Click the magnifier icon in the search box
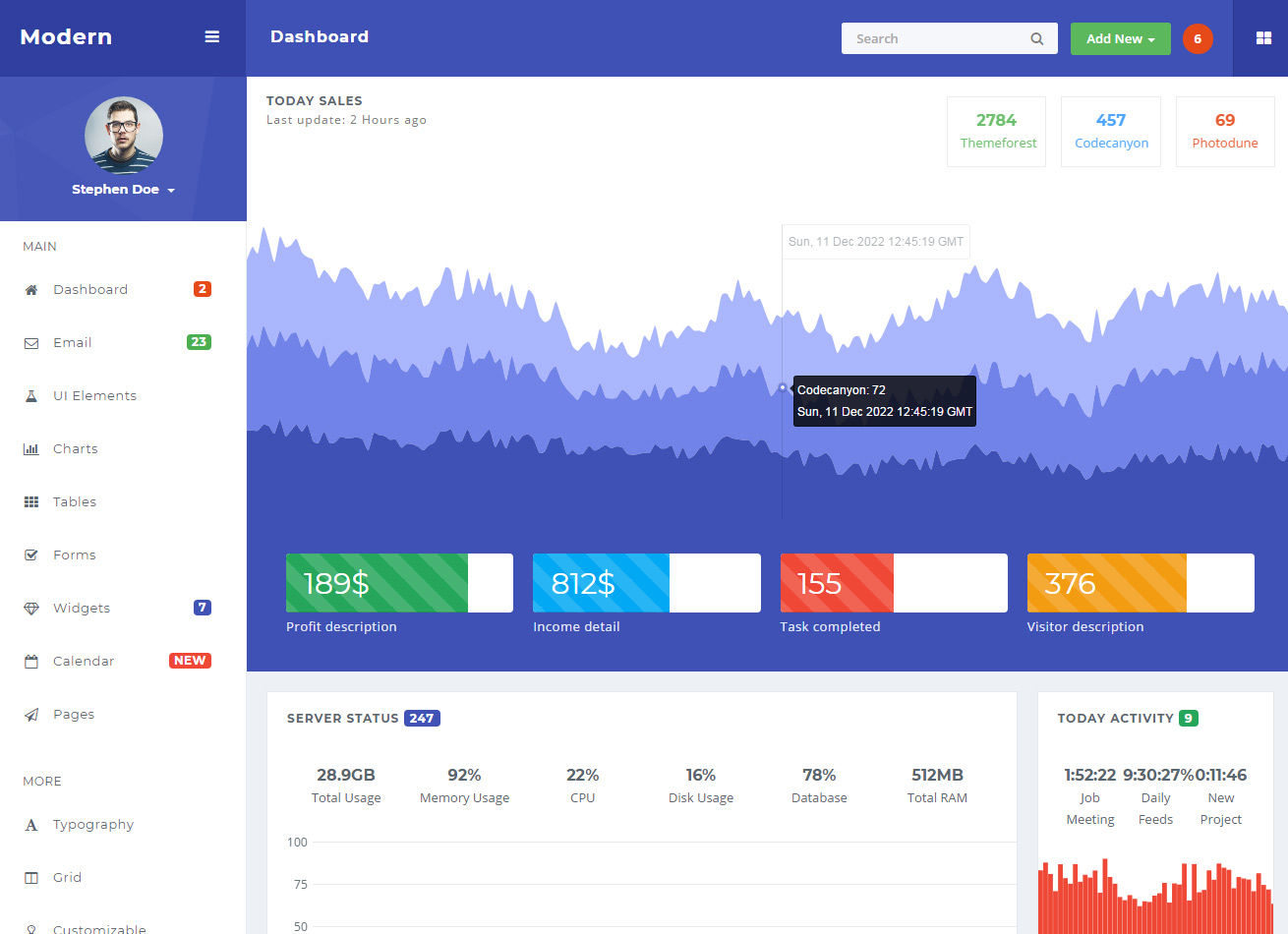The height and width of the screenshot is (934, 1288). click(x=1036, y=39)
